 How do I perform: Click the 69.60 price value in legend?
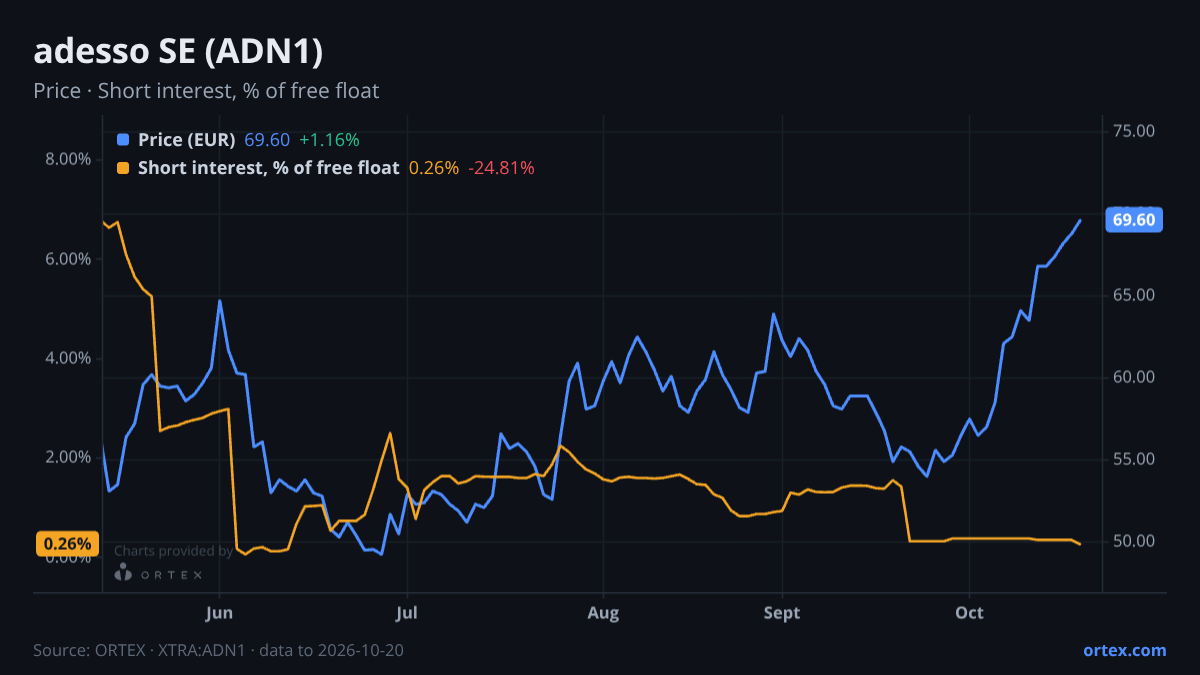[x=267, y=140]
